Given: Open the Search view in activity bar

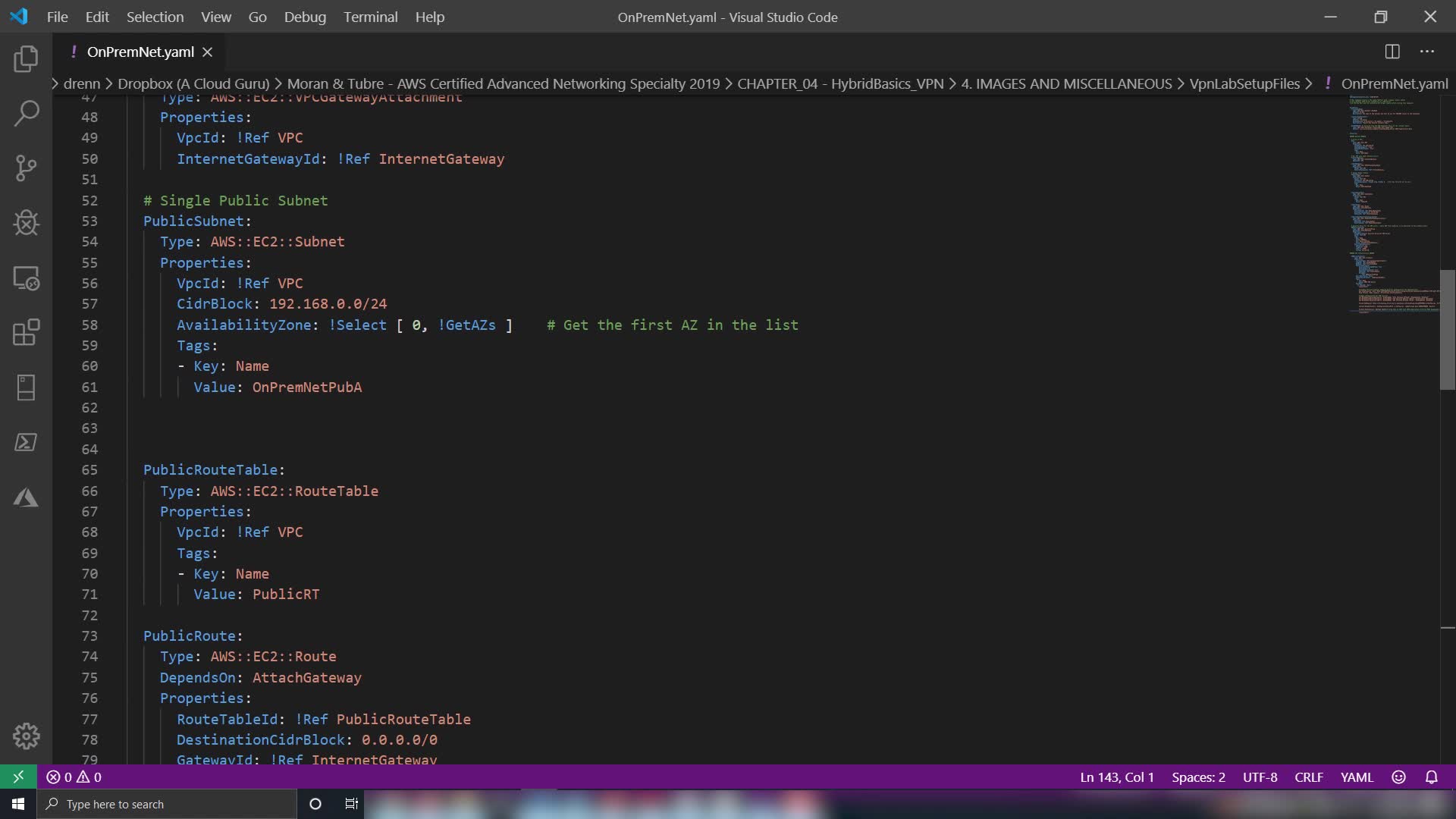Looking at the screenshot, I should pyautogui.click(x=26, y=114).
